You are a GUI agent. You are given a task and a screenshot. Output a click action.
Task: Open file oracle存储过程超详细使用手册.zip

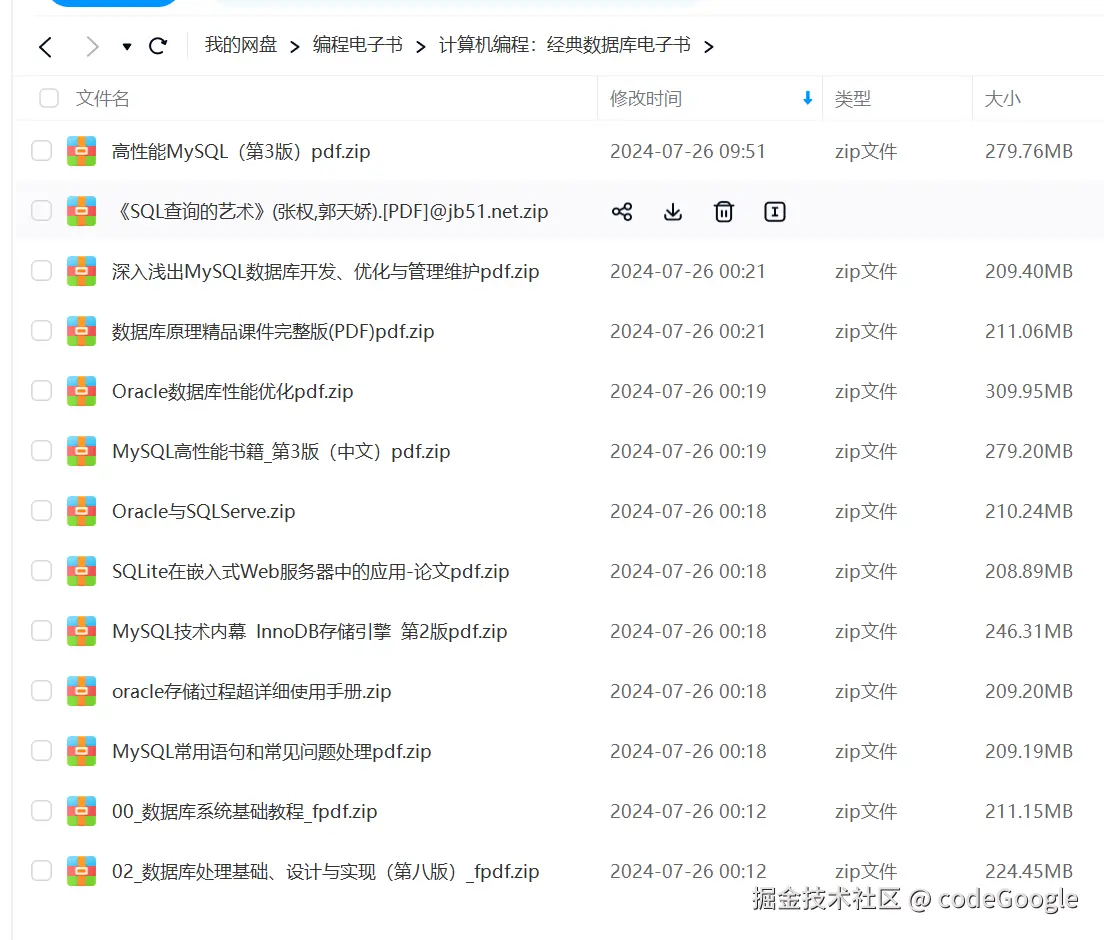(x=251, y=691)
